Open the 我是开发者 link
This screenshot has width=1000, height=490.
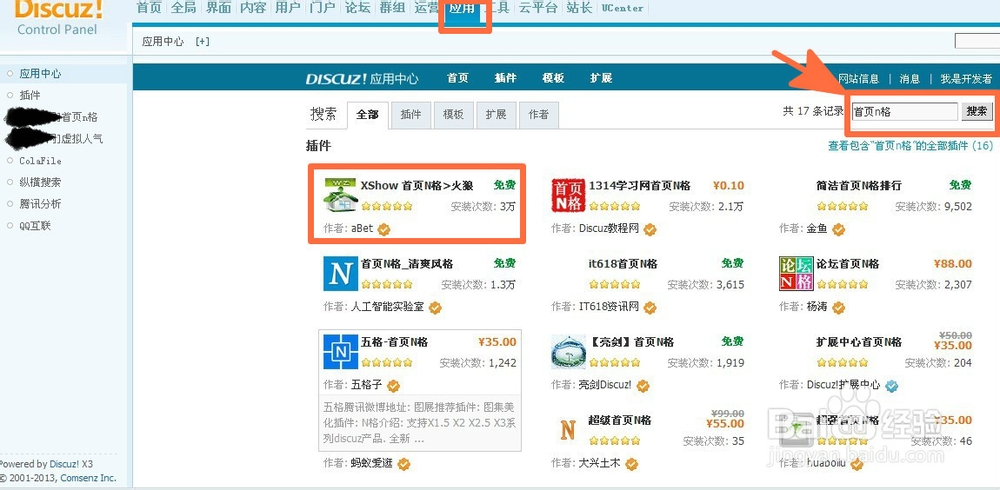pyautogui.click(x=966, y=79)
